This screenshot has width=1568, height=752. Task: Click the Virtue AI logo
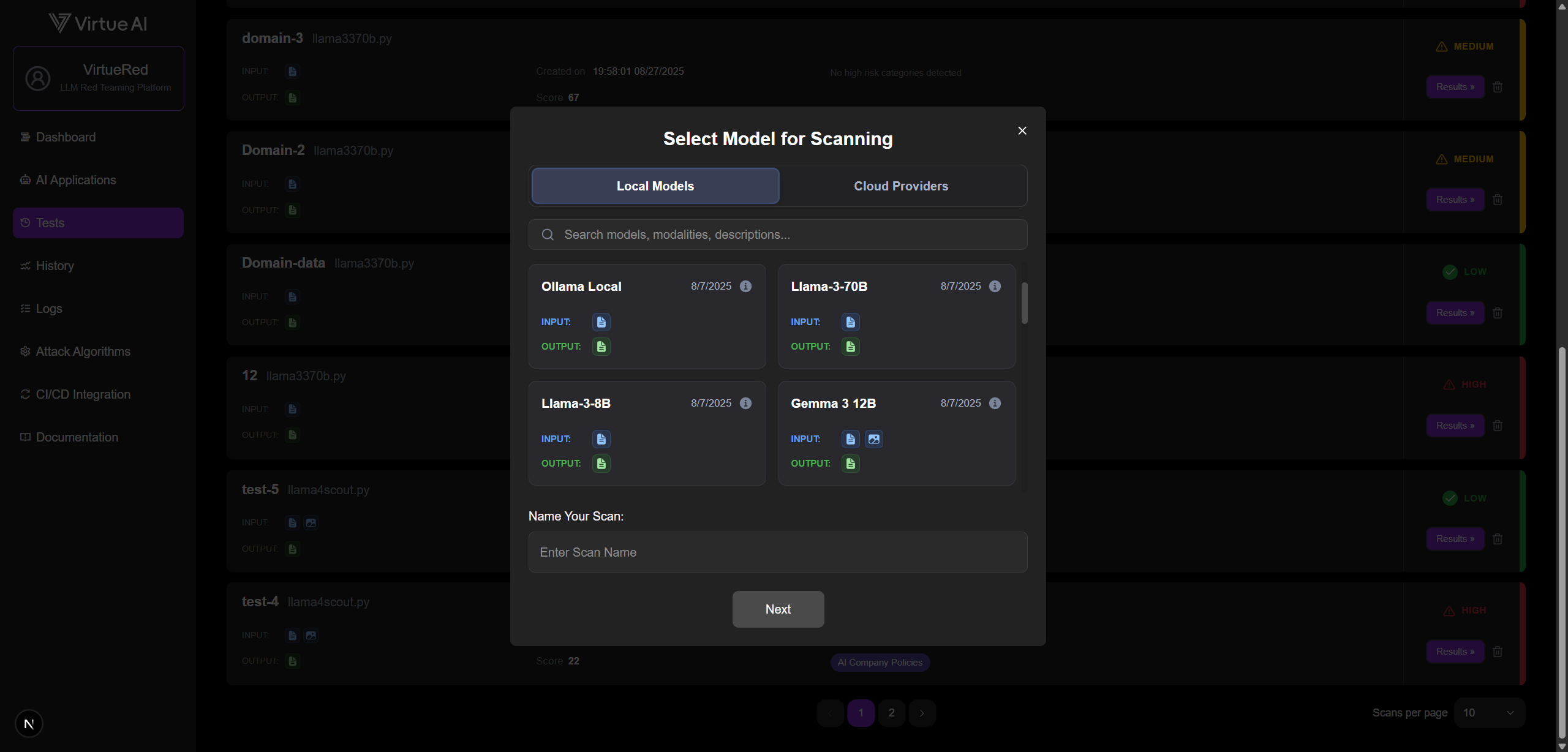pyautogui.click(x=97, y=23)
